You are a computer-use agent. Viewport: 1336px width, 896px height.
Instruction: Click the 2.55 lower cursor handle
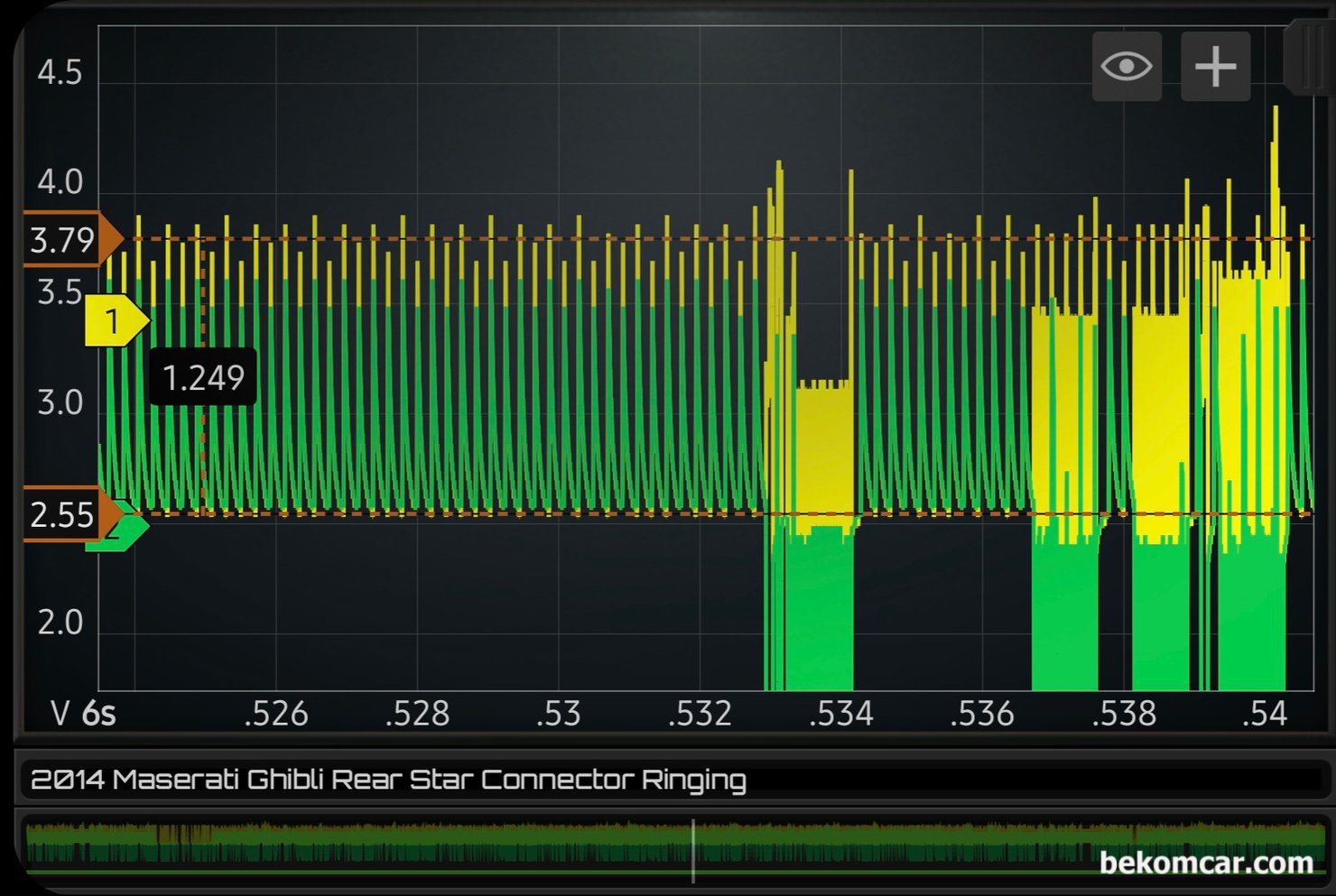click(68, 515)
